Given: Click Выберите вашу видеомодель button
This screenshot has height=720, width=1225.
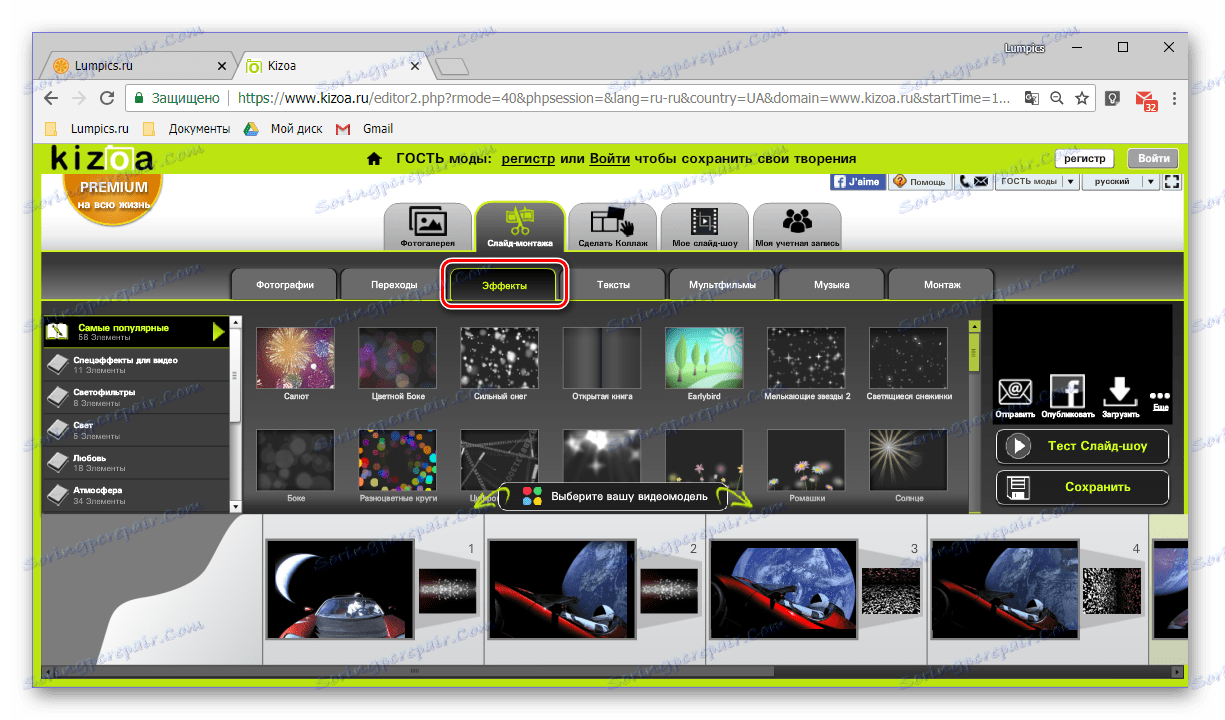Looking at the screenshot, I should tap(613, 496).
